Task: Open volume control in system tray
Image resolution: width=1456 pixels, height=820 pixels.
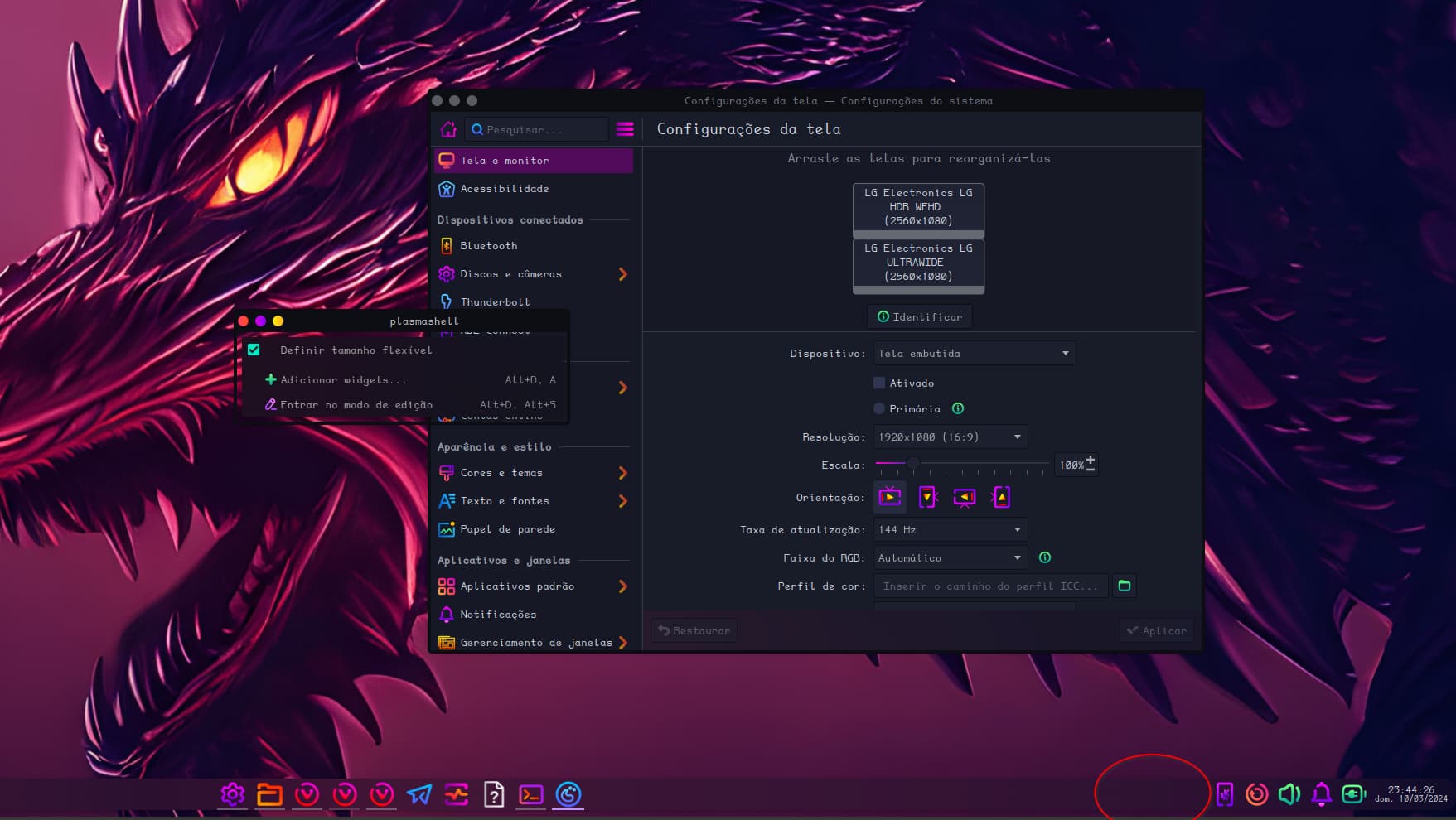Action: tap(1289, 794)
